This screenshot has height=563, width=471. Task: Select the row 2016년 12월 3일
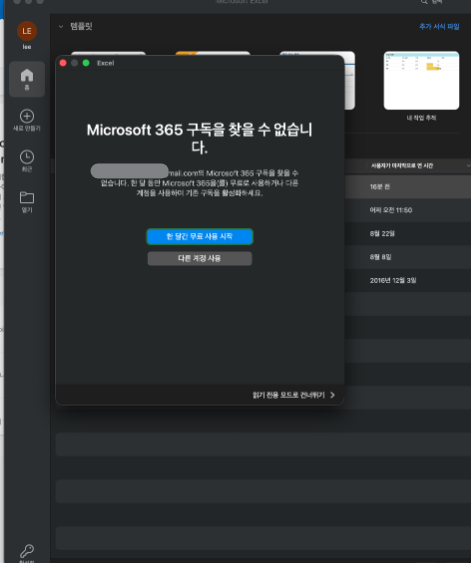click(408, 280)
